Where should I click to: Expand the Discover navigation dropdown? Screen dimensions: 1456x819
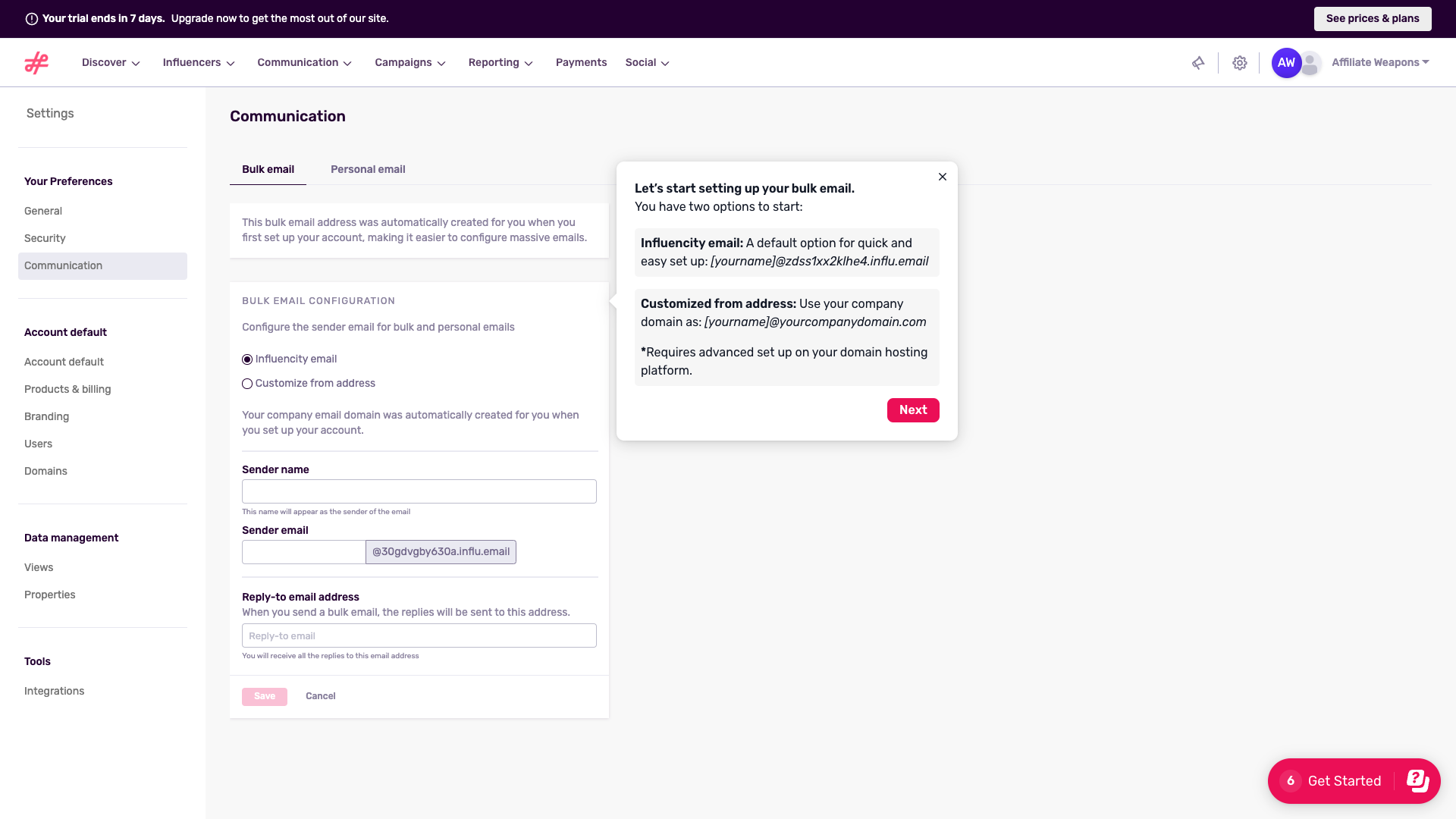pos(110,62)
